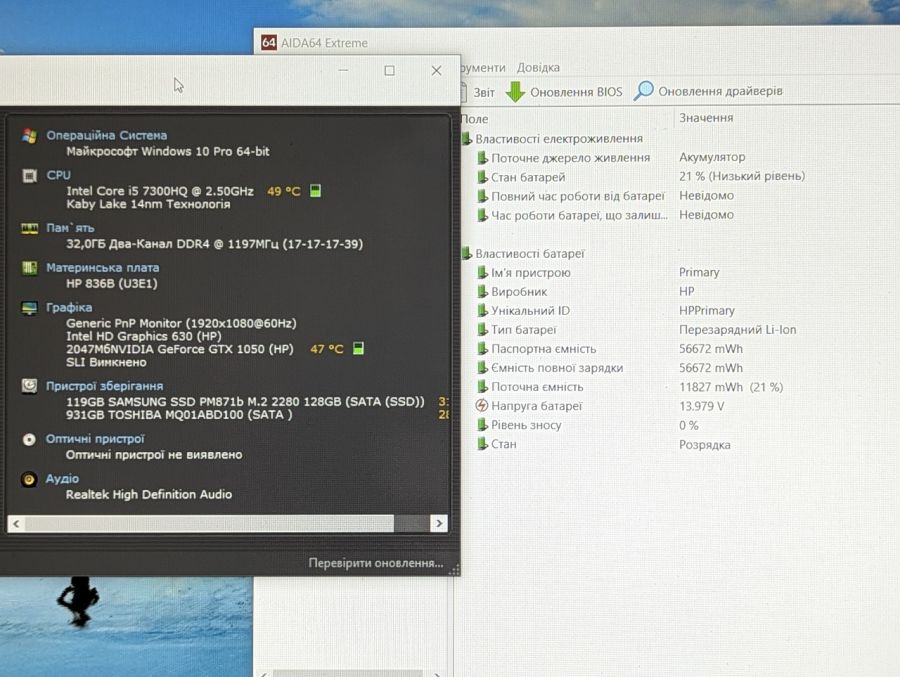The height and width of the screenshot is (677, 900).
Task: Open the Материнська плата section link
Action: 103,268
